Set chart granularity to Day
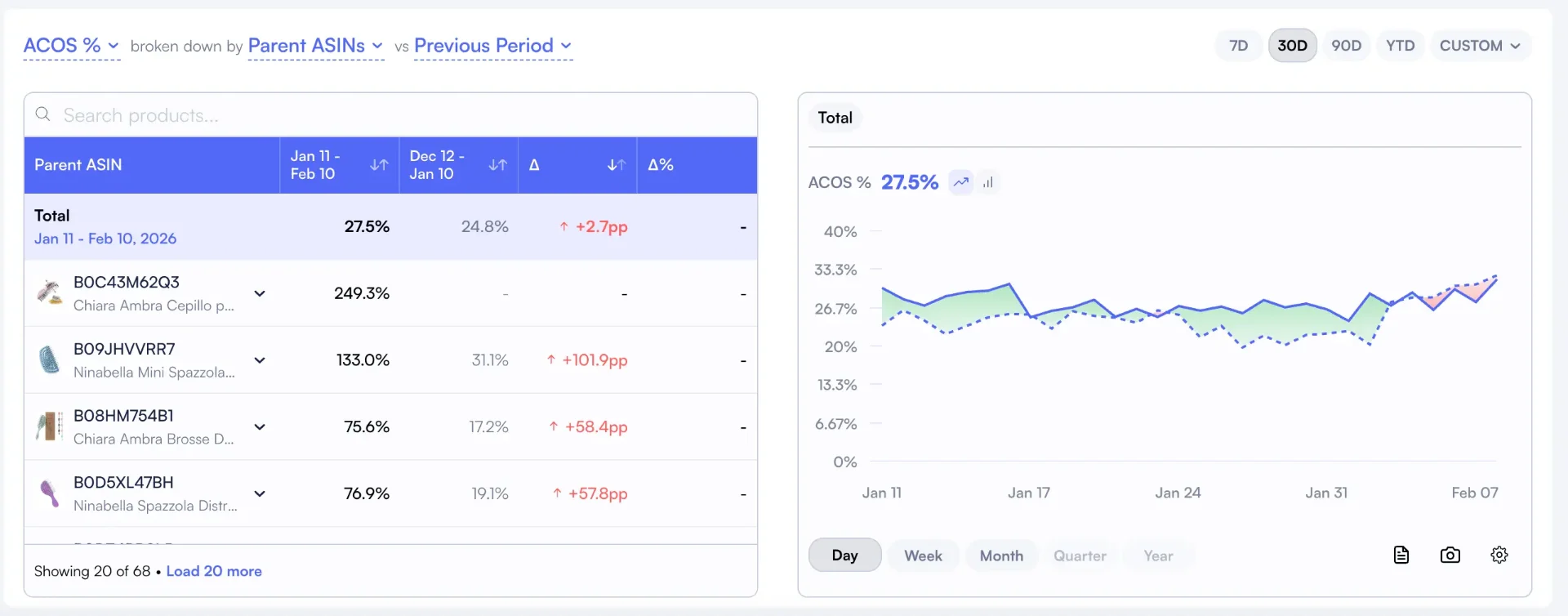 coord(845,556)
